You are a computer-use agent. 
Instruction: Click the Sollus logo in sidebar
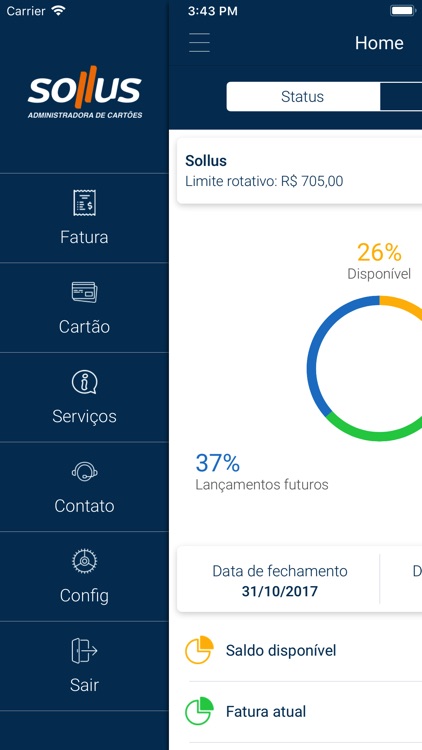click(85, 92)
